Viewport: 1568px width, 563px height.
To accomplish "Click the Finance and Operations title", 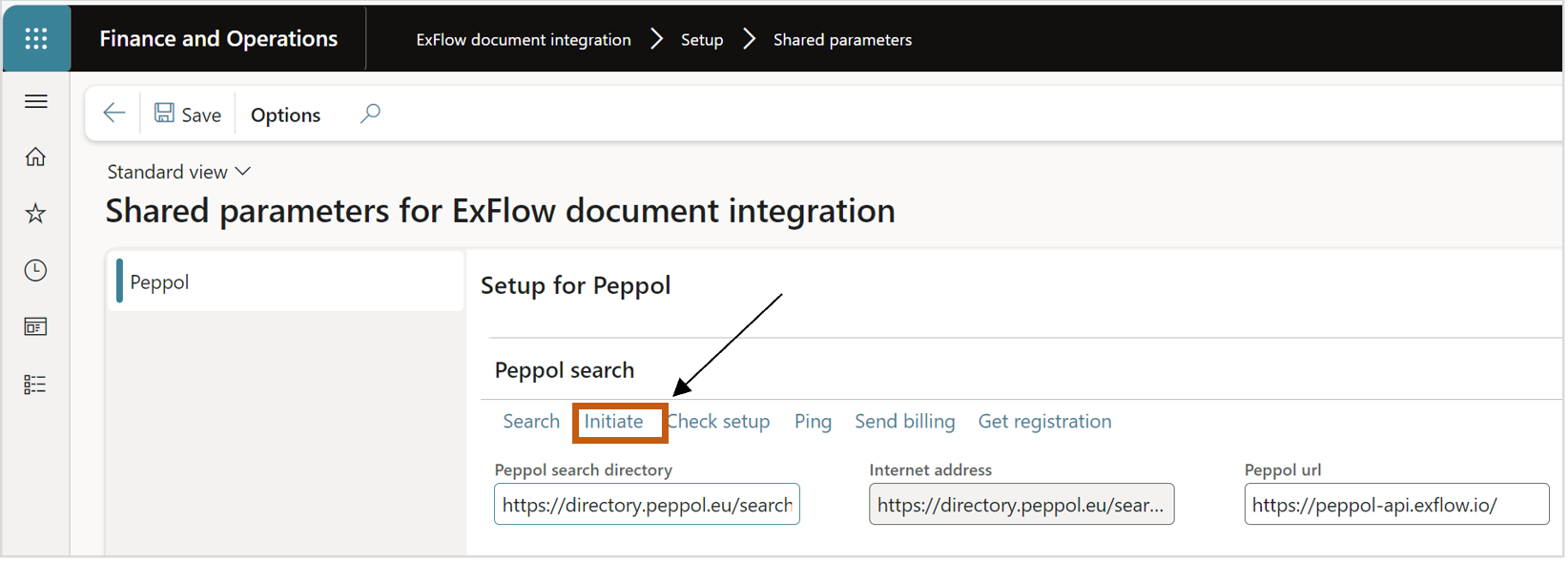I will (x=218, y=38).
